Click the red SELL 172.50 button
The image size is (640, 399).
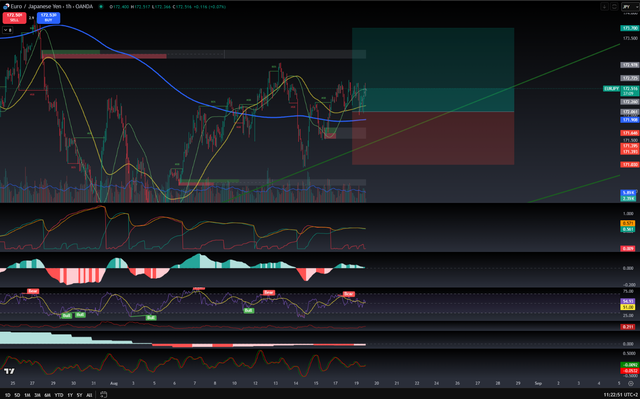click(x=14, y=18)
